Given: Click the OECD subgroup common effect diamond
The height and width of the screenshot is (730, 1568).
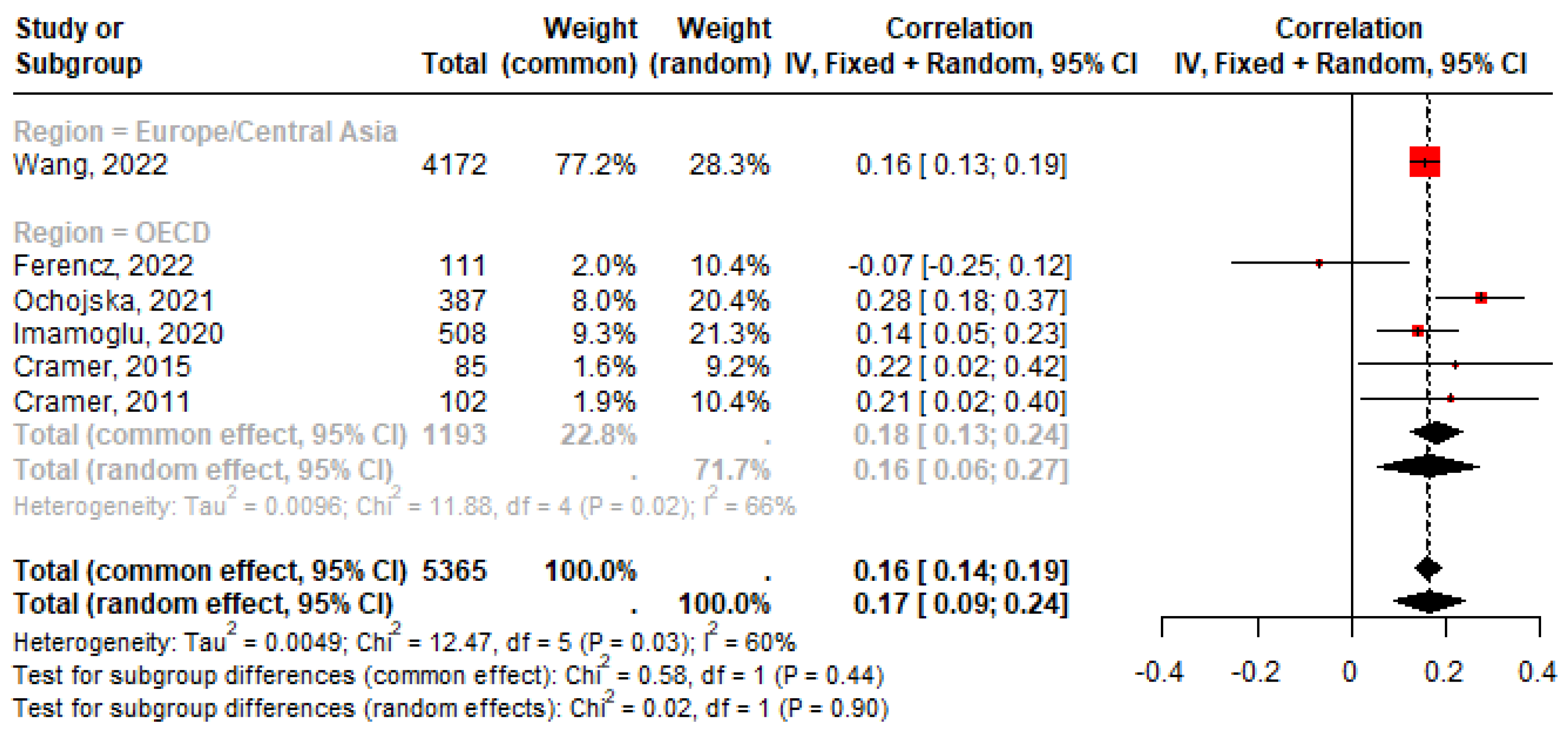Looking at the screenshot, I should (1436, 433).
